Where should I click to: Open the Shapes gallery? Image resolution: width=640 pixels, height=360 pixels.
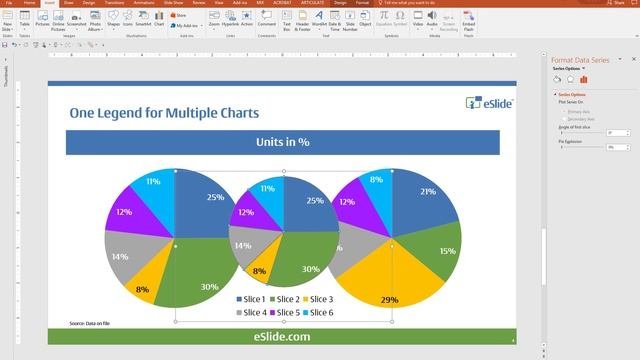point(113,19)
